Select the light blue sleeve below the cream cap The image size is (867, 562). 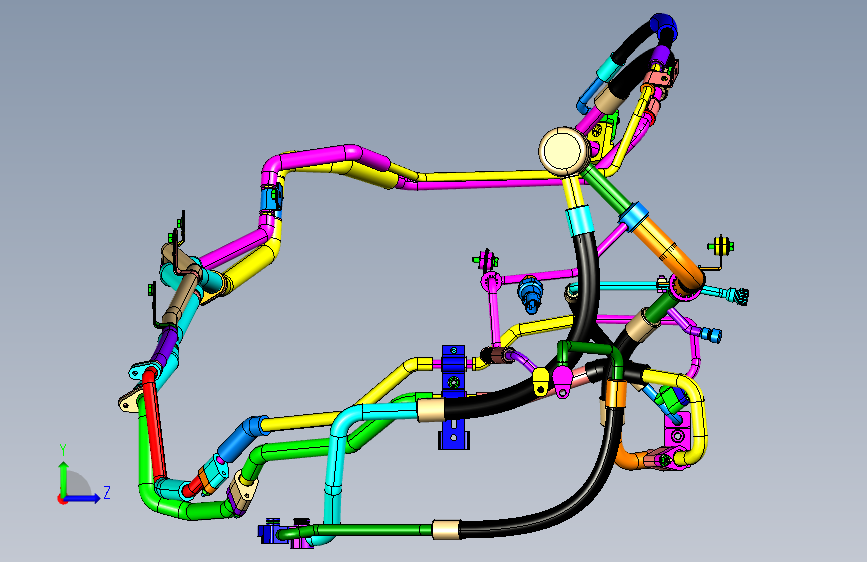[x=581, y=220]
